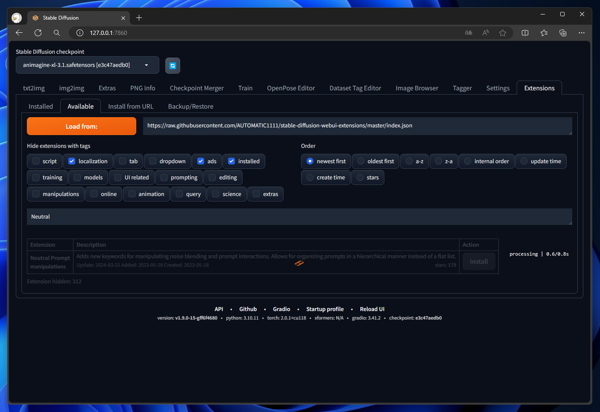
Task: Click the extension index URL field
Action: click(357, 126)
